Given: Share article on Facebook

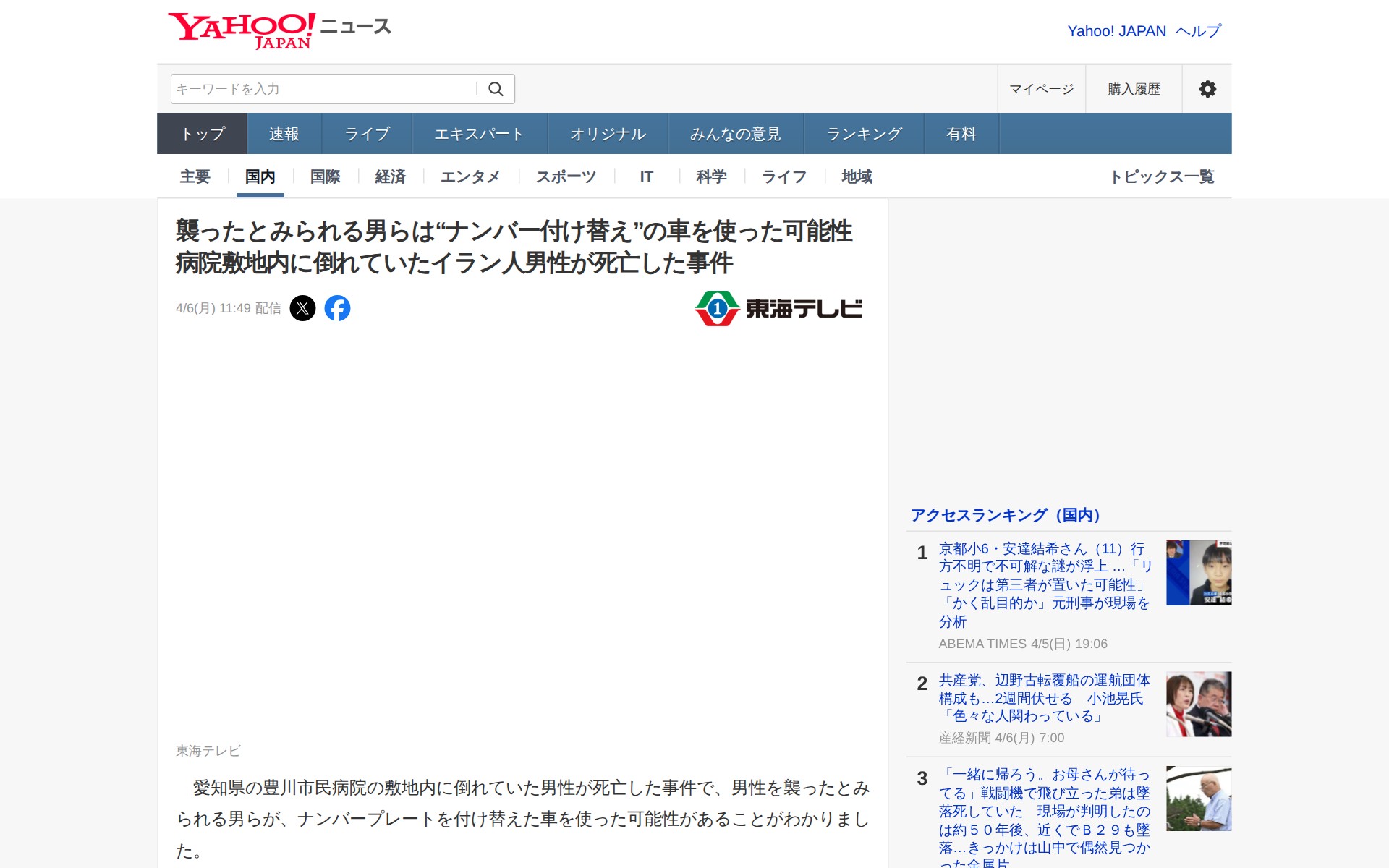Looking at the screenshot, I should pos(337,308).
